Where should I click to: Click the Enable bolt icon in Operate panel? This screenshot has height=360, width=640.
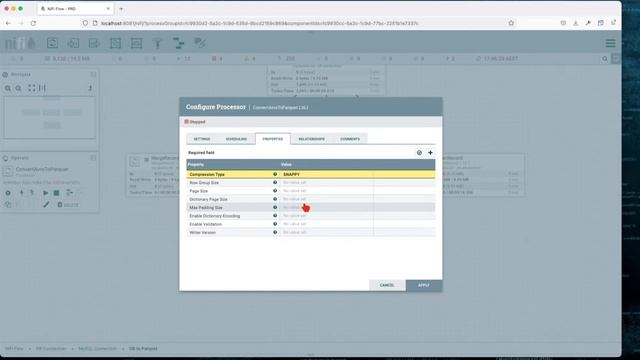[x=22, y=193]
